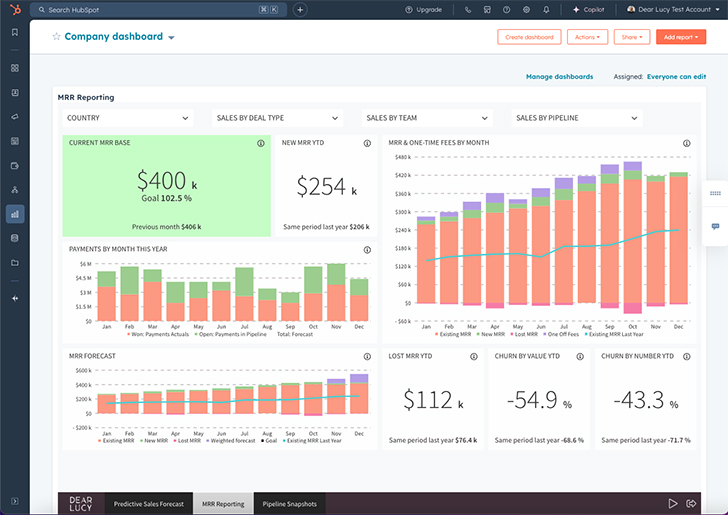Open the Actions dropdown menu
Screen dimensions: 728x515
tap(587, 37)
